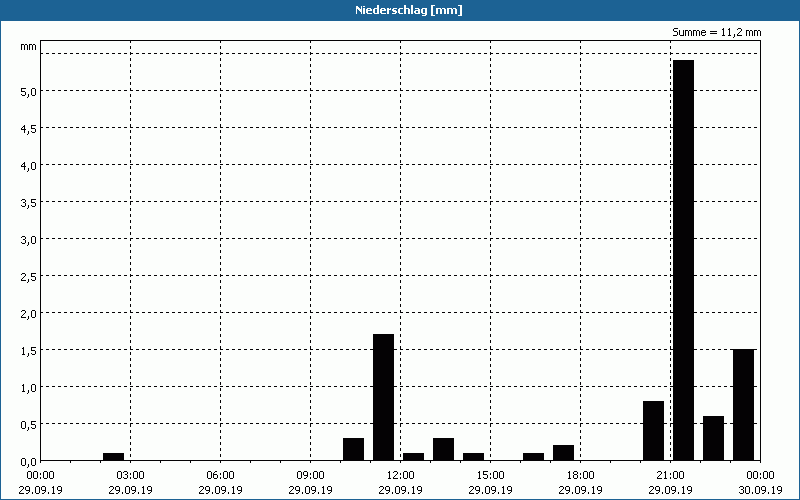Select the 06:00 time label
Screen dimensions: 800x500
tap(220, 476)
